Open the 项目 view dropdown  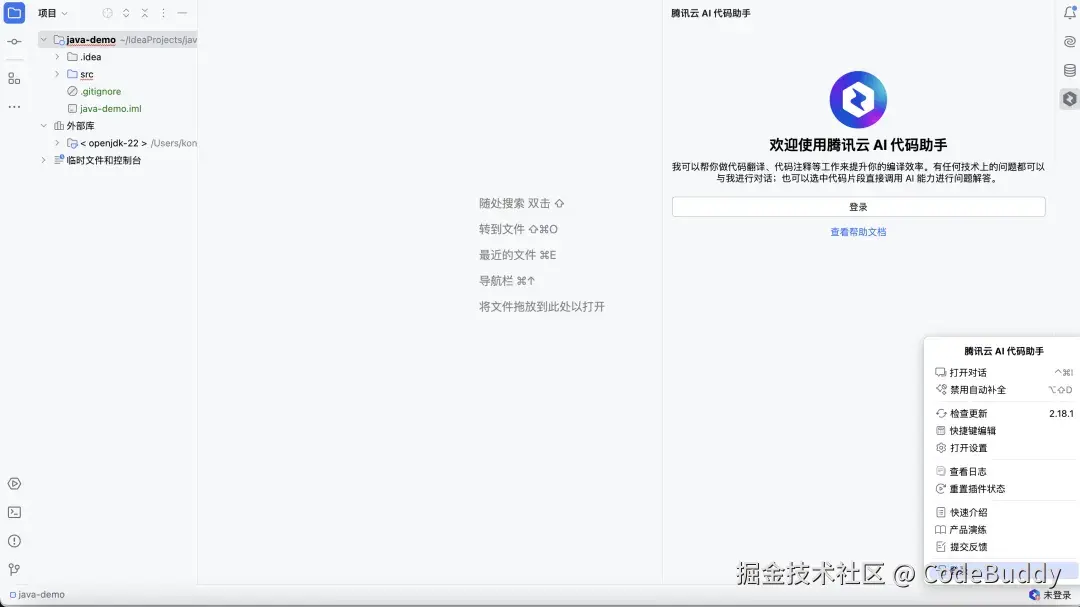coord(50,13)
